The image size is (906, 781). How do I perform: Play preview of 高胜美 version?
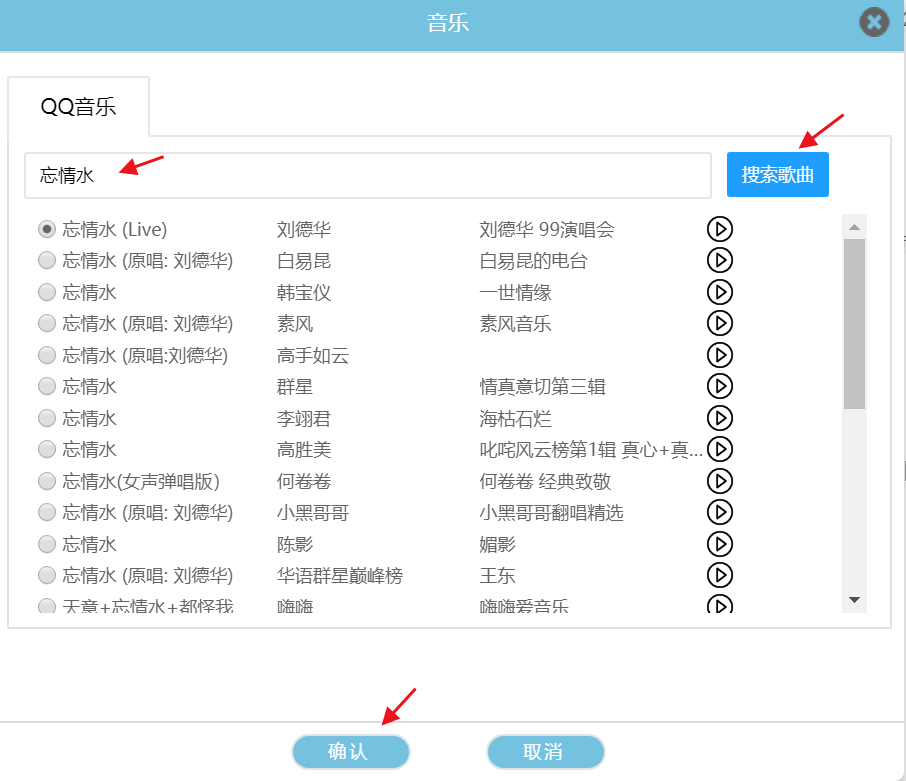pyautogui.click(x=720, y=449)
